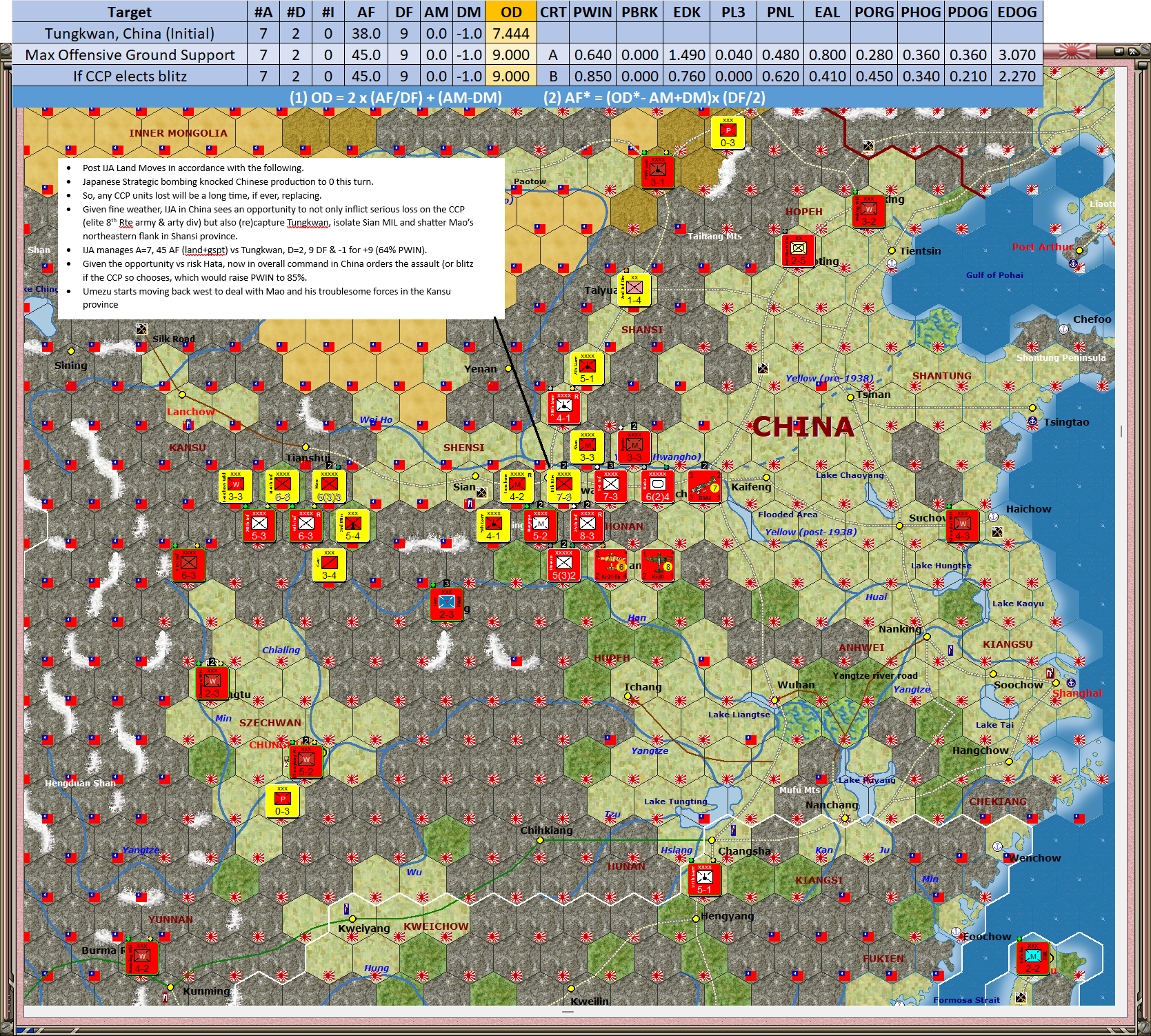Select the yellow 5-4 mountain corps
The width and height of the screenshot is (1151, 1036).
(352, 526)
